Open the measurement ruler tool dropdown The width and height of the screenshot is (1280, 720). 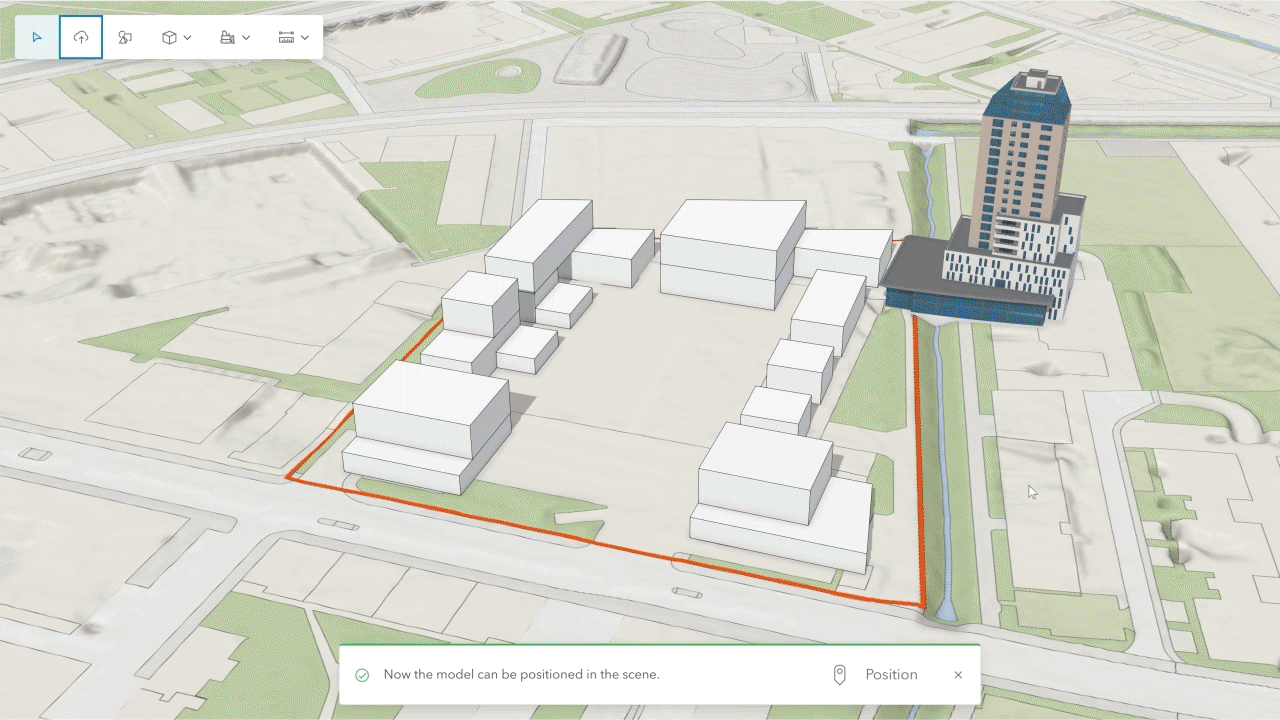[293, 37]
